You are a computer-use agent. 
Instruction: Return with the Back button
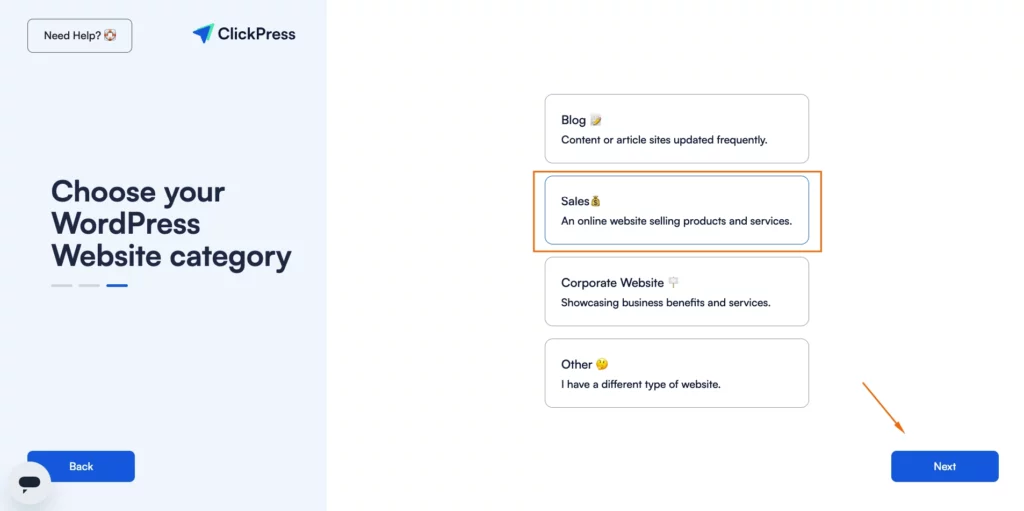click(81, 467)
